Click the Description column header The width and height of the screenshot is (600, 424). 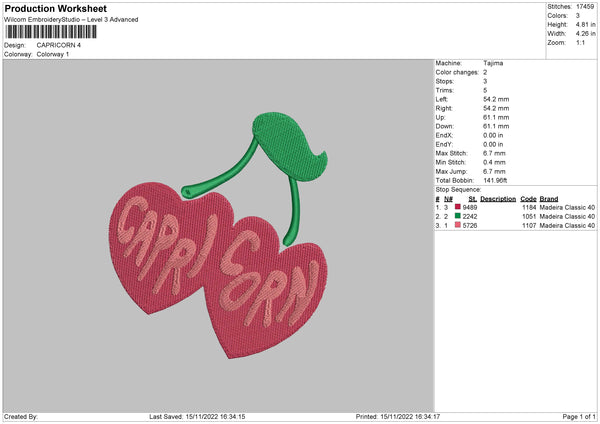point(496,197)
